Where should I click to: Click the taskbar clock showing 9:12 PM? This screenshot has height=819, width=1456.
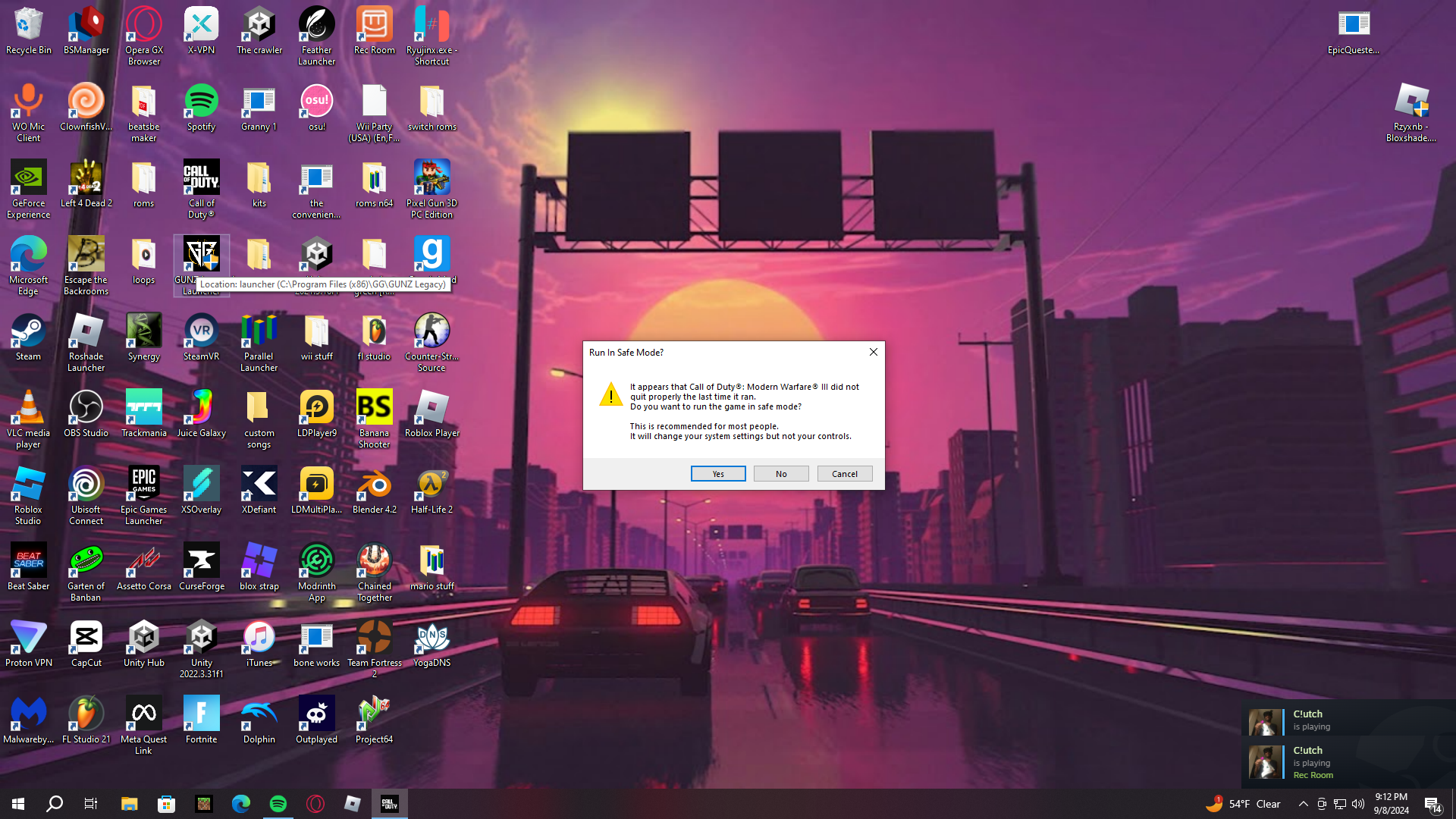click(x=1391, y=804)
